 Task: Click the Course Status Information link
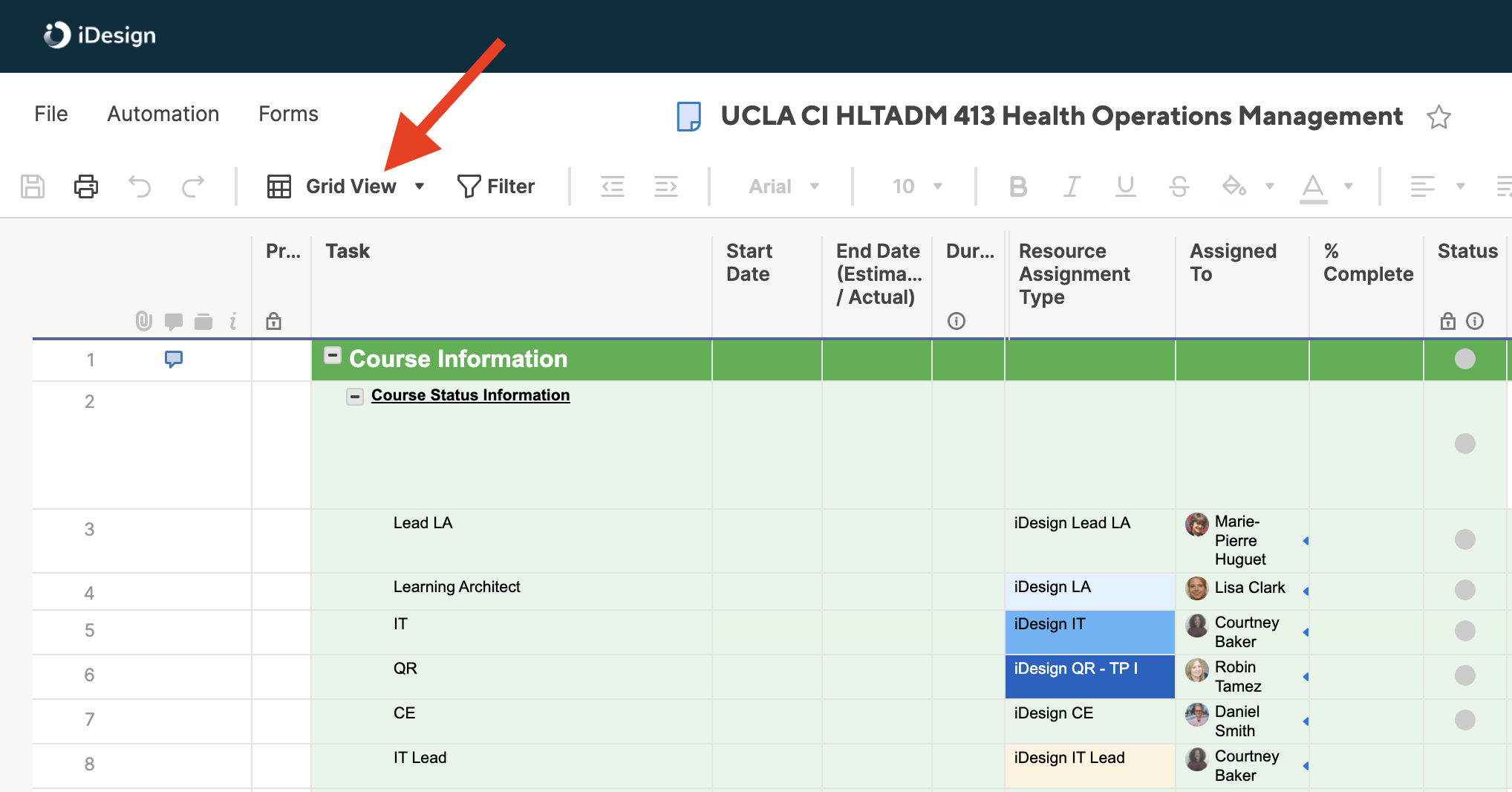coord(470,395)
